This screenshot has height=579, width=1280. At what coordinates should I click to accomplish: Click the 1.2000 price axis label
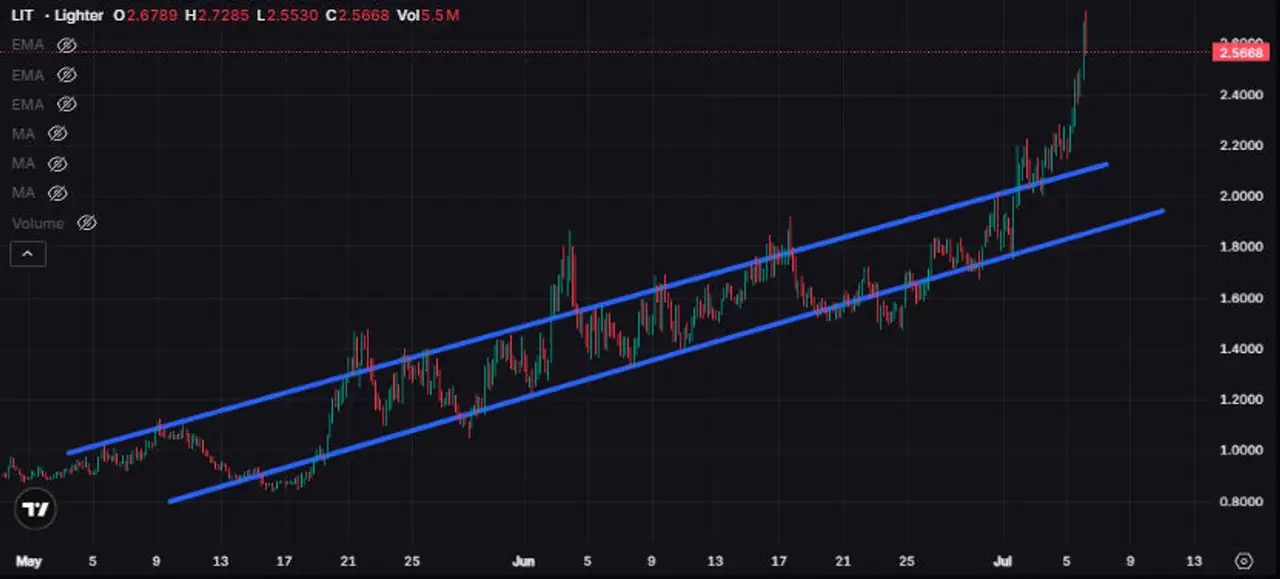1239,400
